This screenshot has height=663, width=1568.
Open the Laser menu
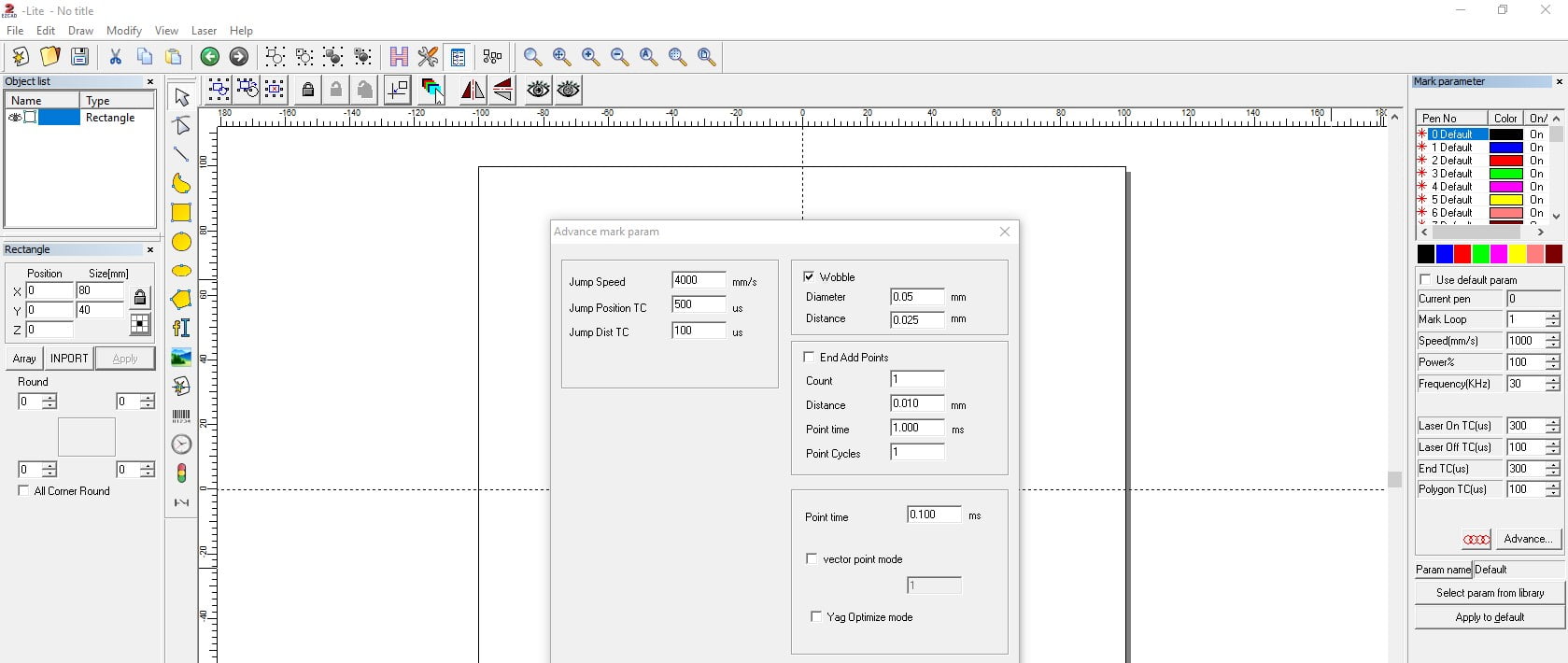coord(204,31)
